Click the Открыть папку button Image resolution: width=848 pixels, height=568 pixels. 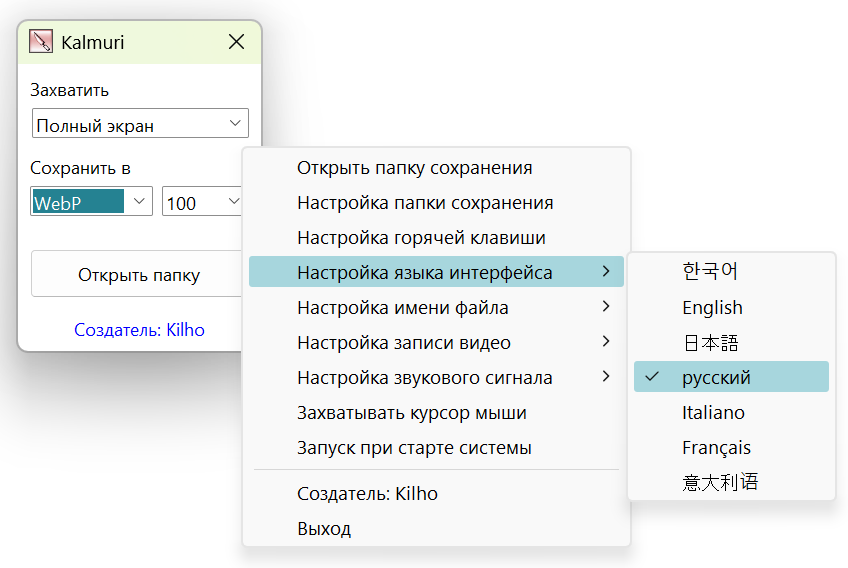138,274
